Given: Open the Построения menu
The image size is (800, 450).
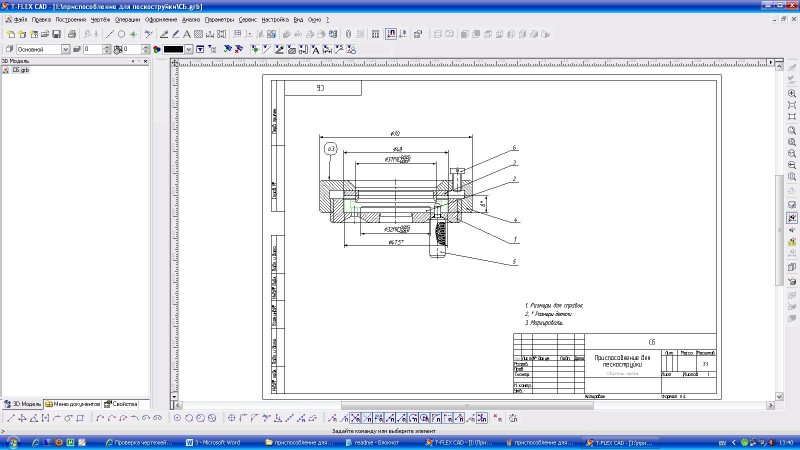Looking at the screenshot, I should click(x=70, y=19).
